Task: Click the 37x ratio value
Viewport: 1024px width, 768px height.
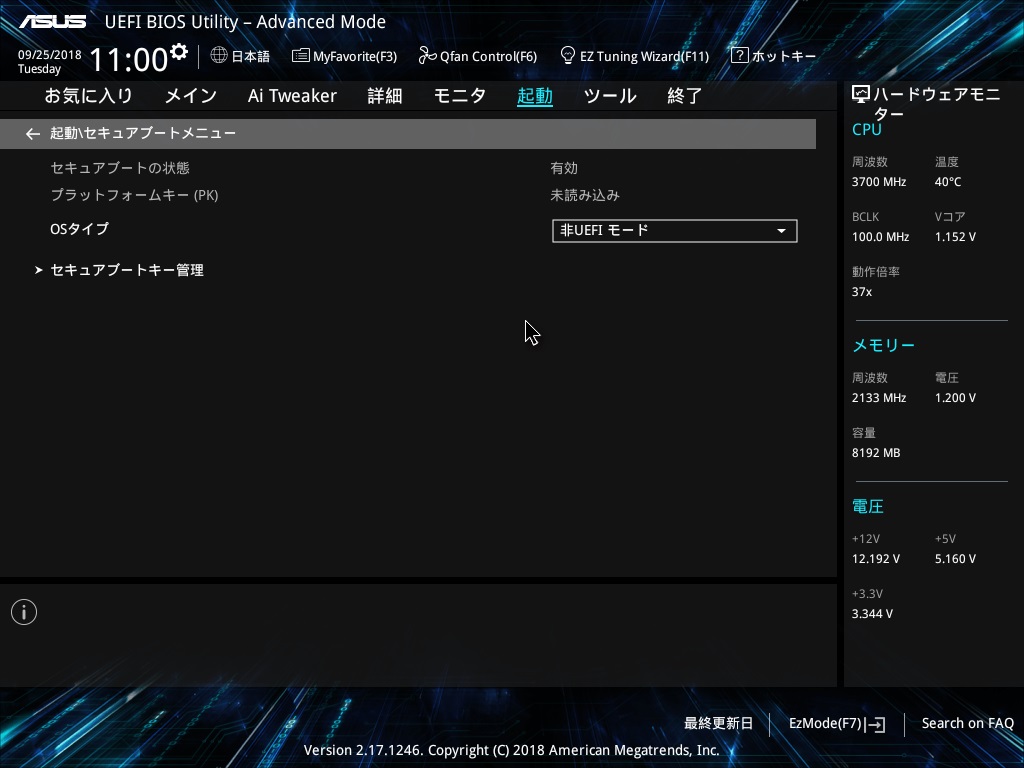Action: (x=861, y=292)
